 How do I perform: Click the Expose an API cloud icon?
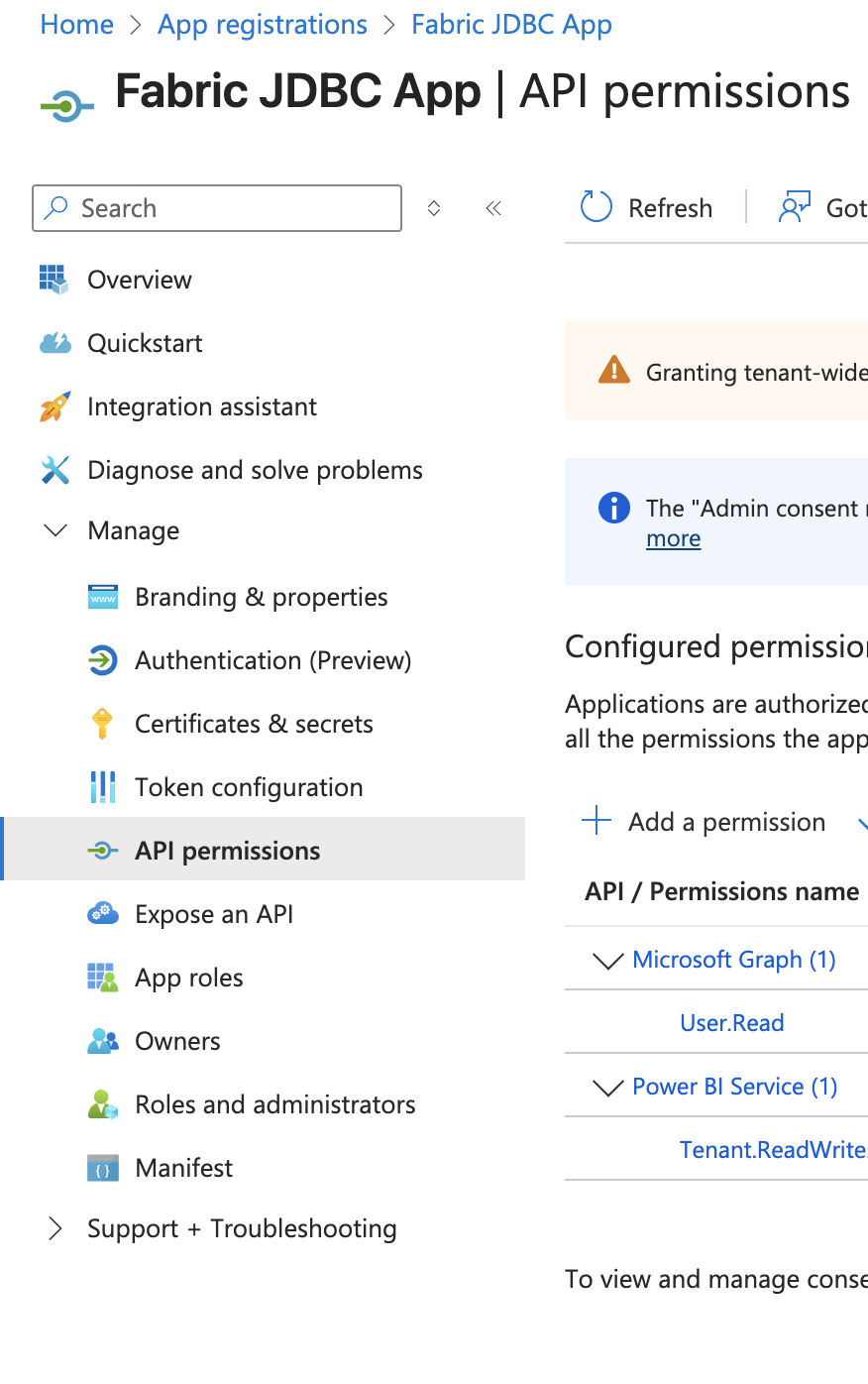(x=102, y=914)
